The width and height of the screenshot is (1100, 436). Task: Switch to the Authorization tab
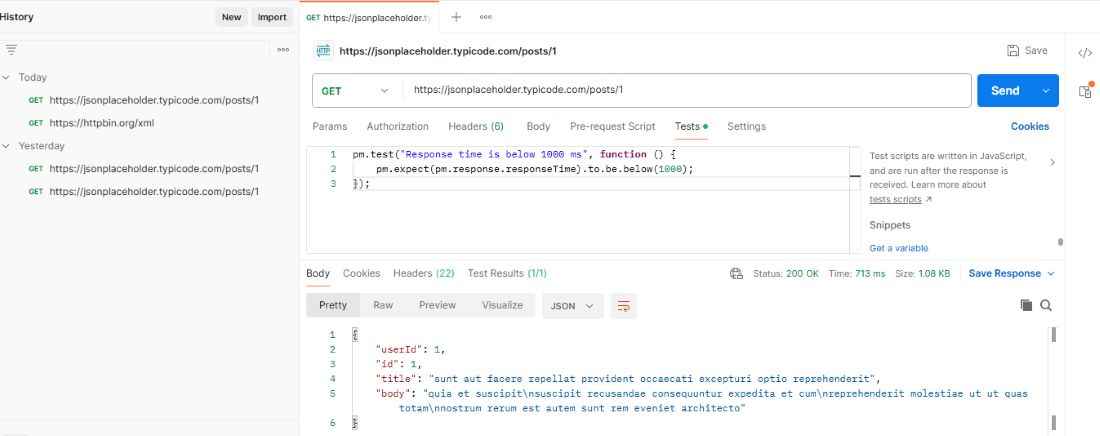pyautogui.click(x=397, y=126)
